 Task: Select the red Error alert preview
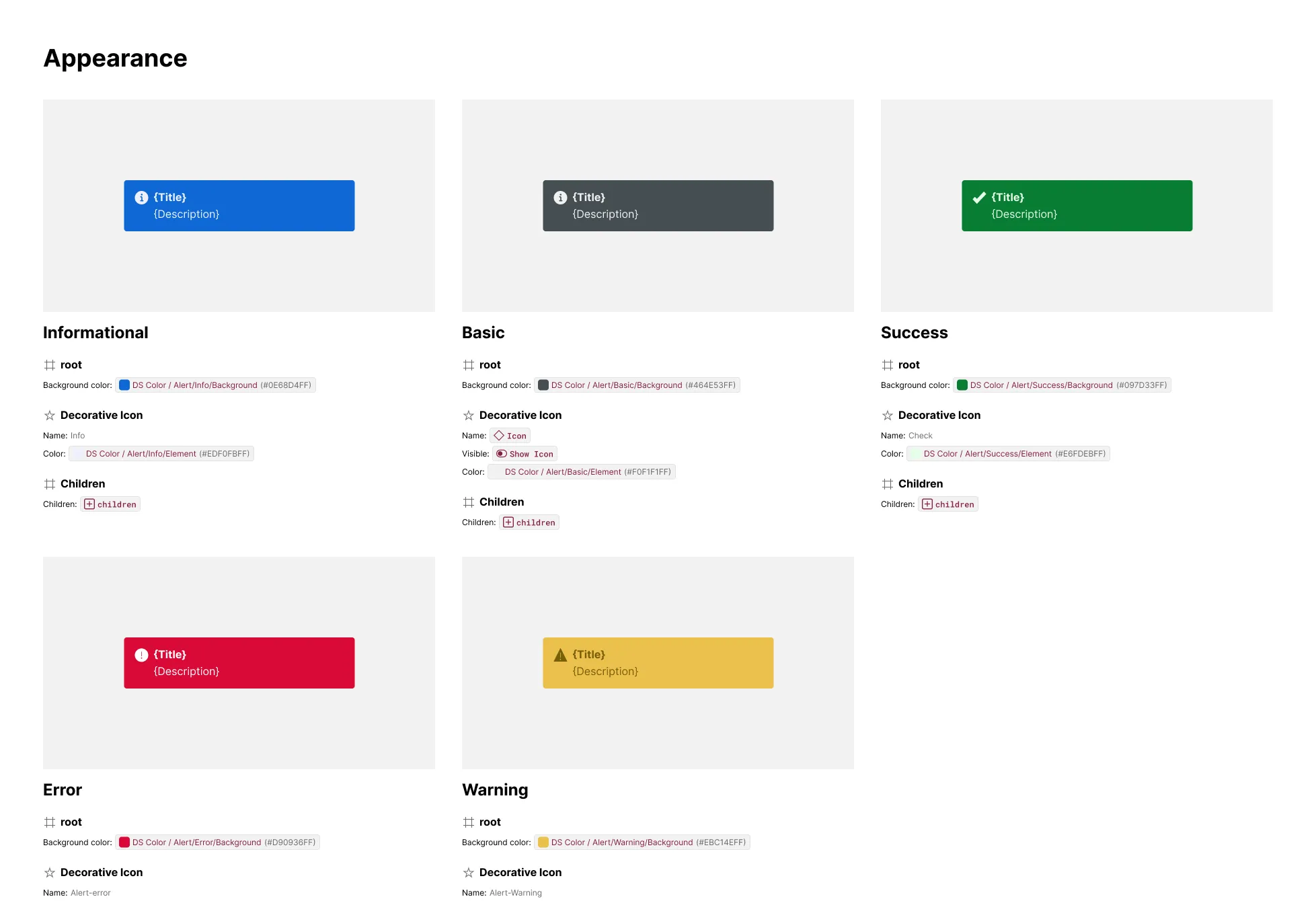click(x=239, y=663)
